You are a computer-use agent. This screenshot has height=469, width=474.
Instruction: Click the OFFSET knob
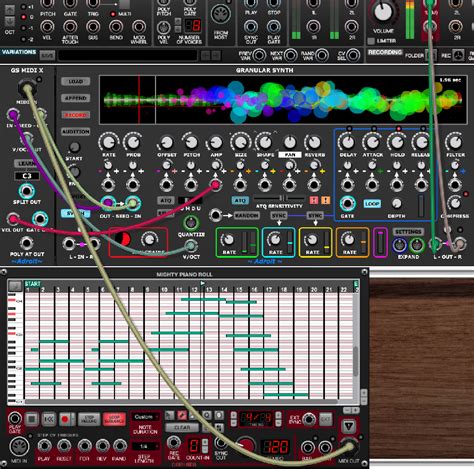tap(166, 142)
